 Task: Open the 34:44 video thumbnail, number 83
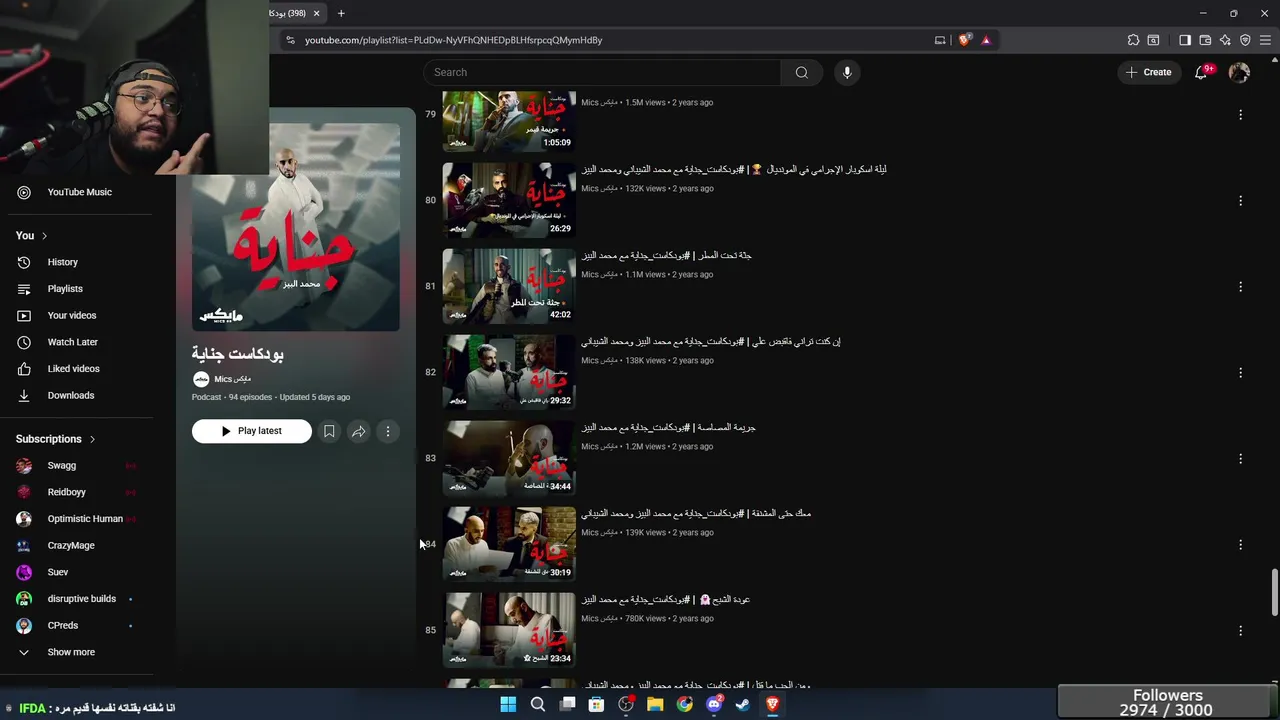(x=509, y=458)
